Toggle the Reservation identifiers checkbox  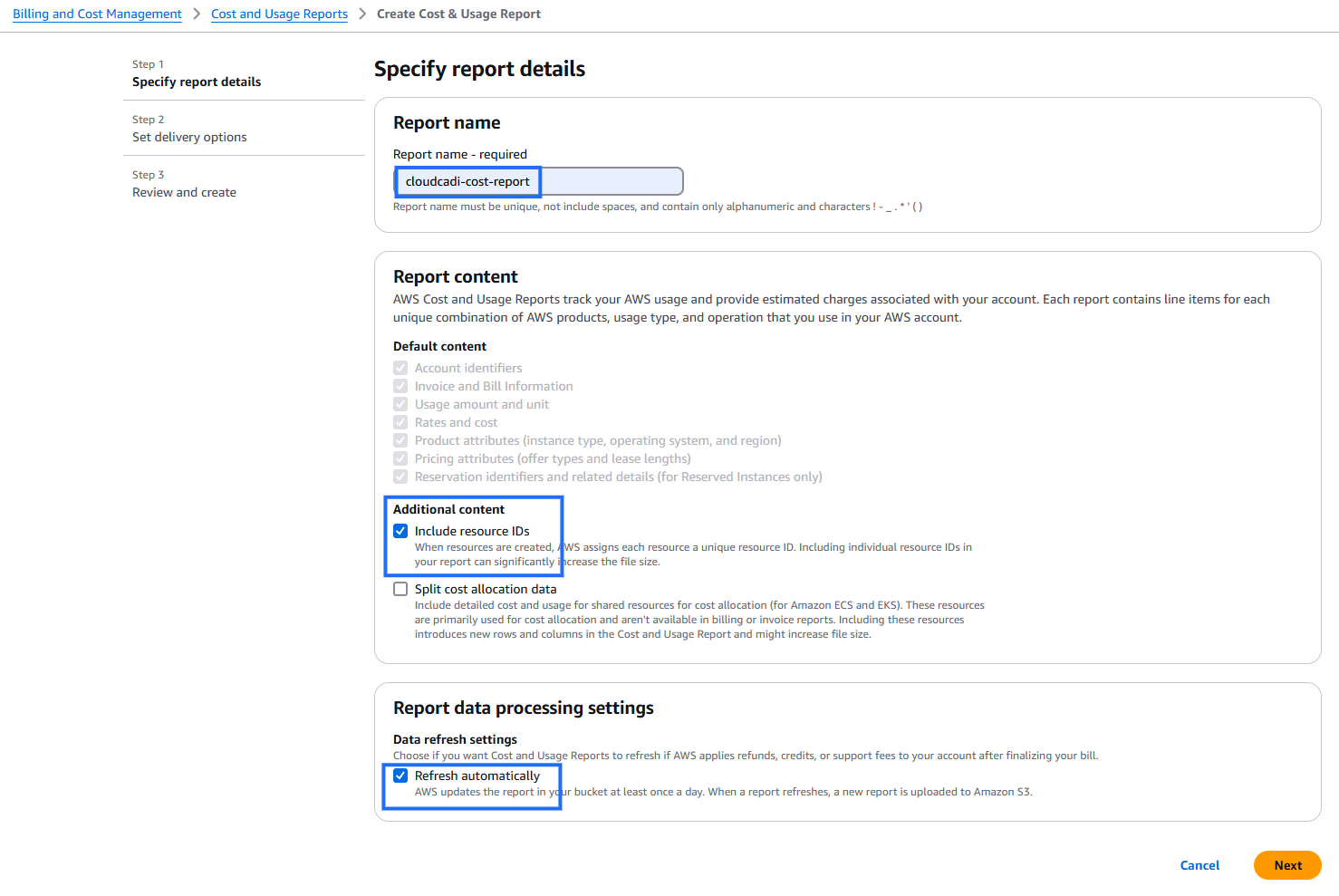pos(400,477)
